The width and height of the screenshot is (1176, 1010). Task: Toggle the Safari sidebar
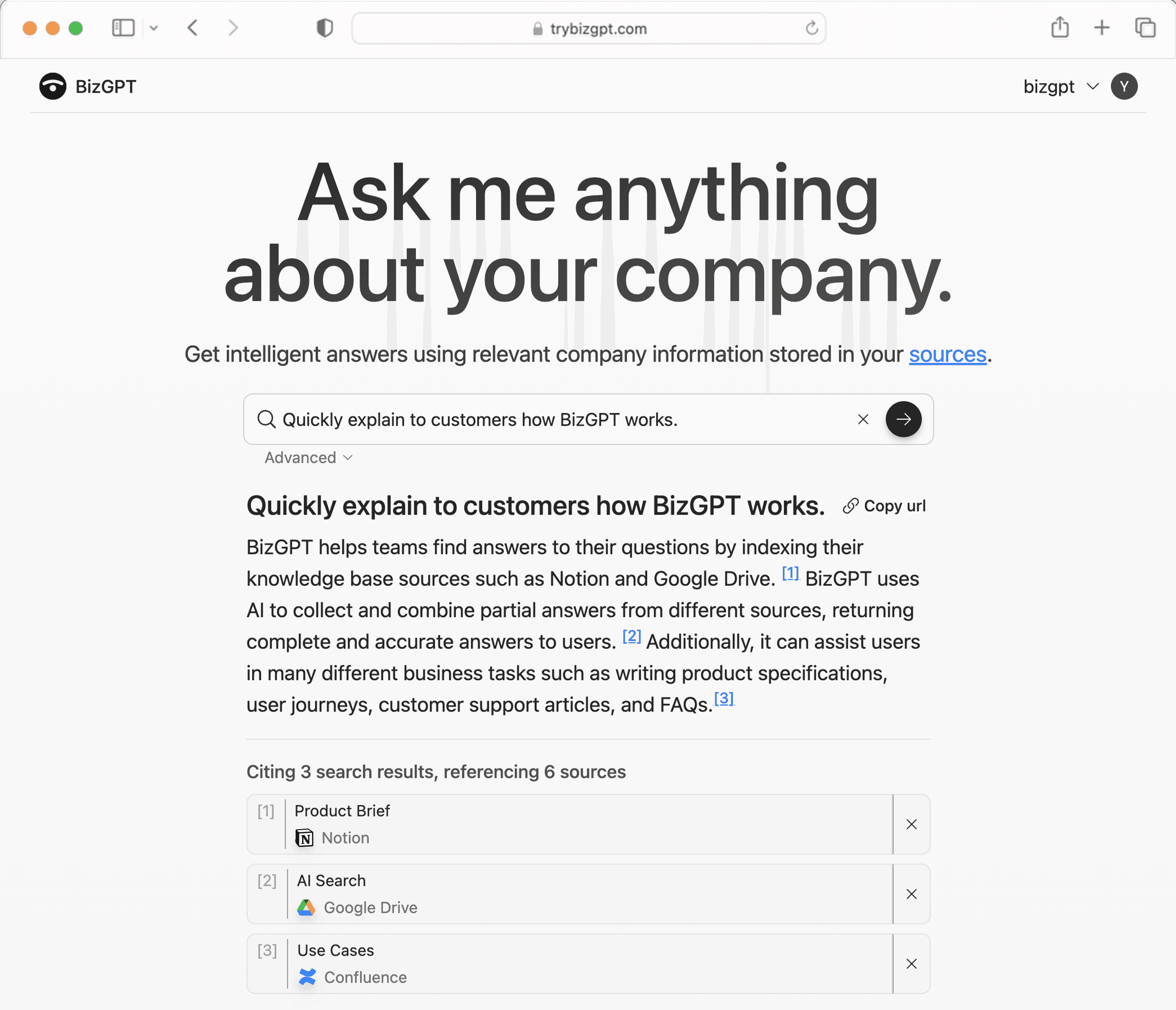123,28
